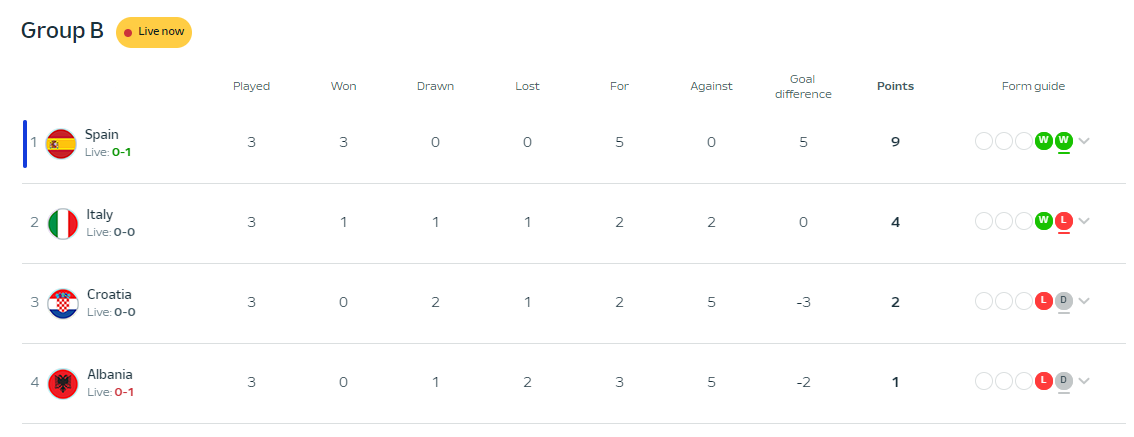Click the Croatia flag icon

(x=63, y=304)
